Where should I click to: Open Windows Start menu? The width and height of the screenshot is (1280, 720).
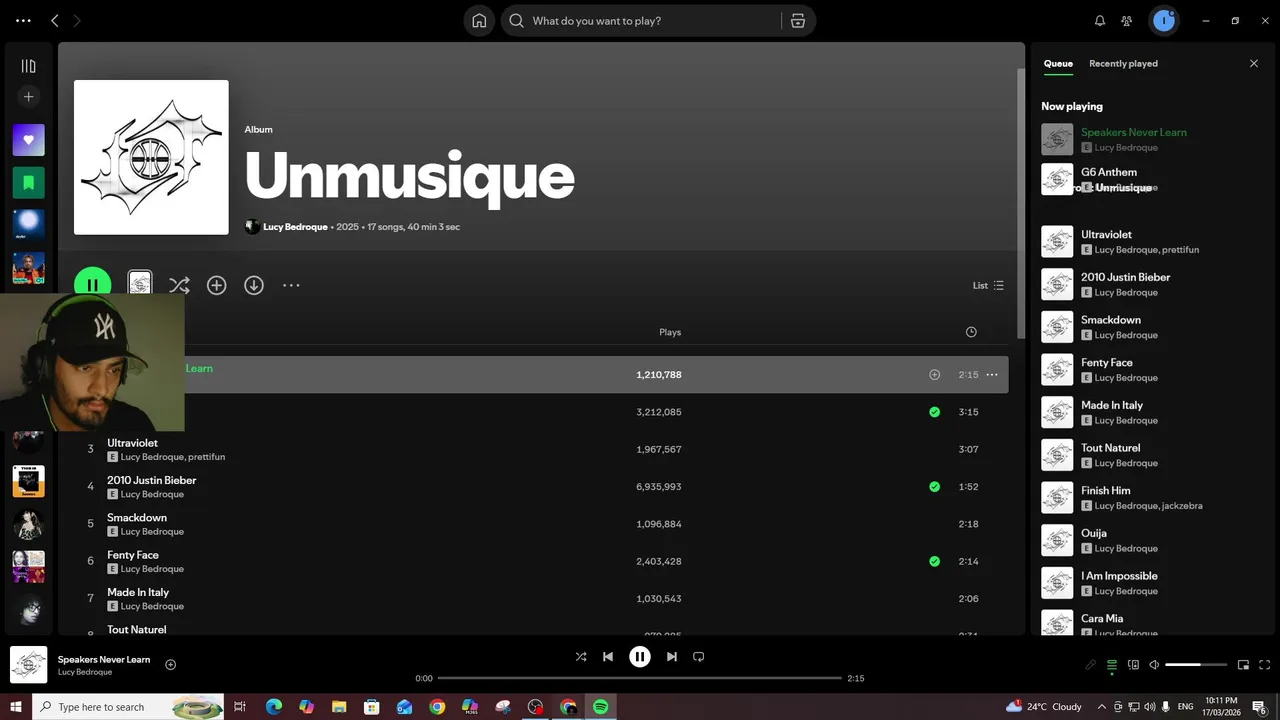point(16,707)
